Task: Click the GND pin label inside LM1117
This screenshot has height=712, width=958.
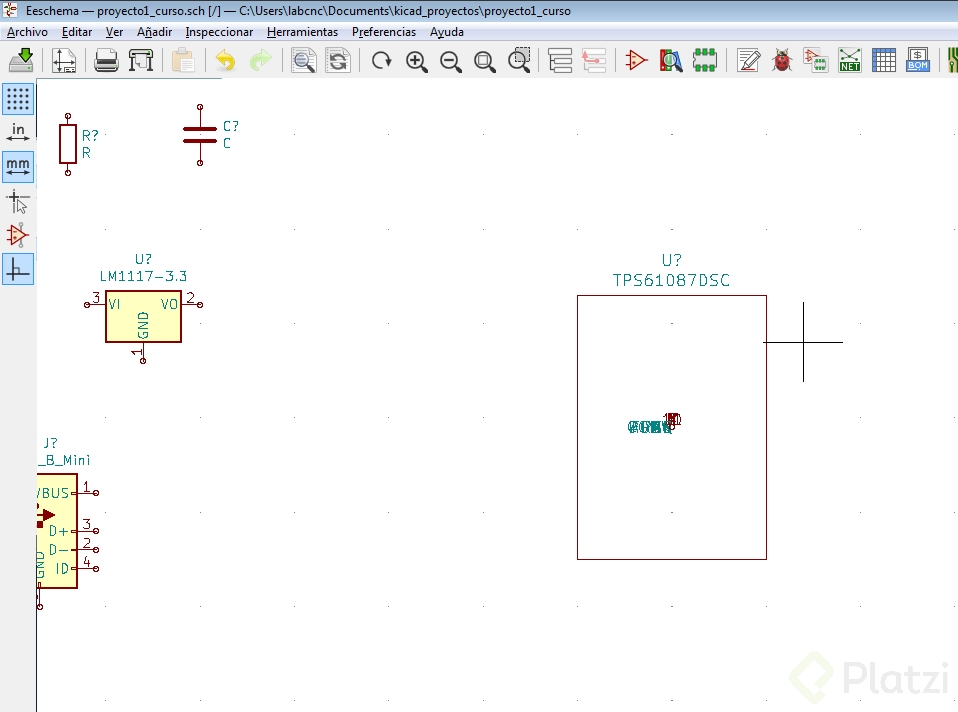Action: [143, 325]
